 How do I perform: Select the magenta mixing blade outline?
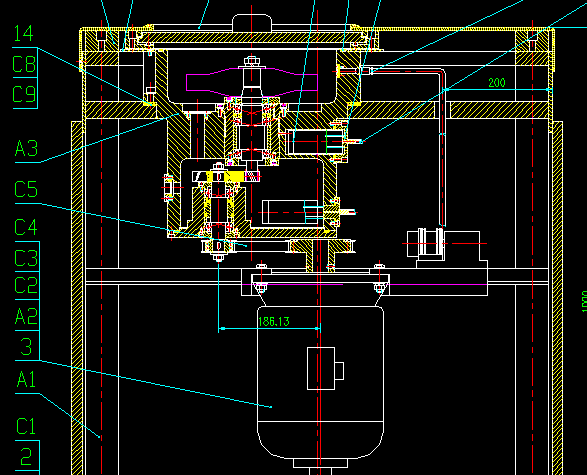tap(252, 81)
